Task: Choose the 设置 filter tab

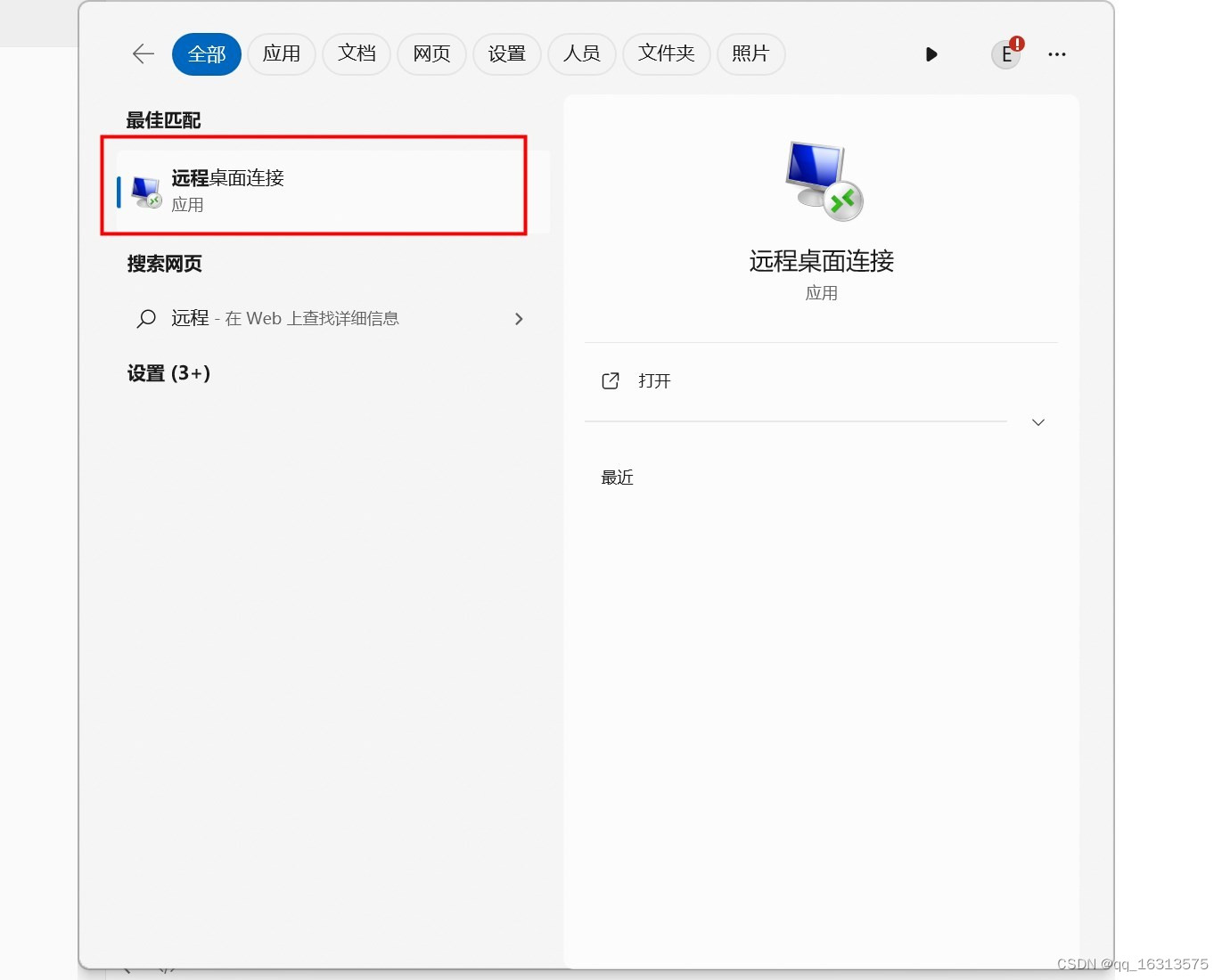Action: (x=507, y=54)
